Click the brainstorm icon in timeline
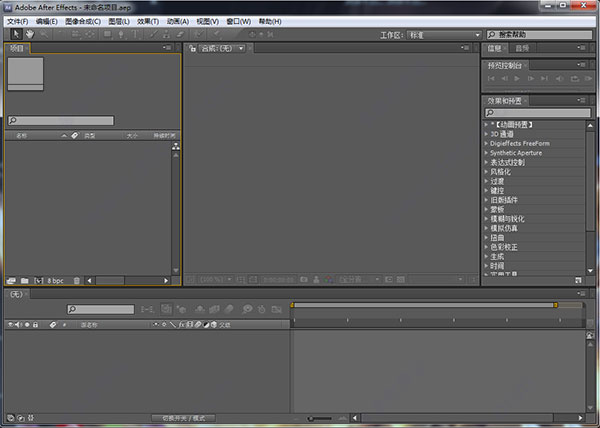The width and height of the screenshot is (600, 428). pos(248,309)
